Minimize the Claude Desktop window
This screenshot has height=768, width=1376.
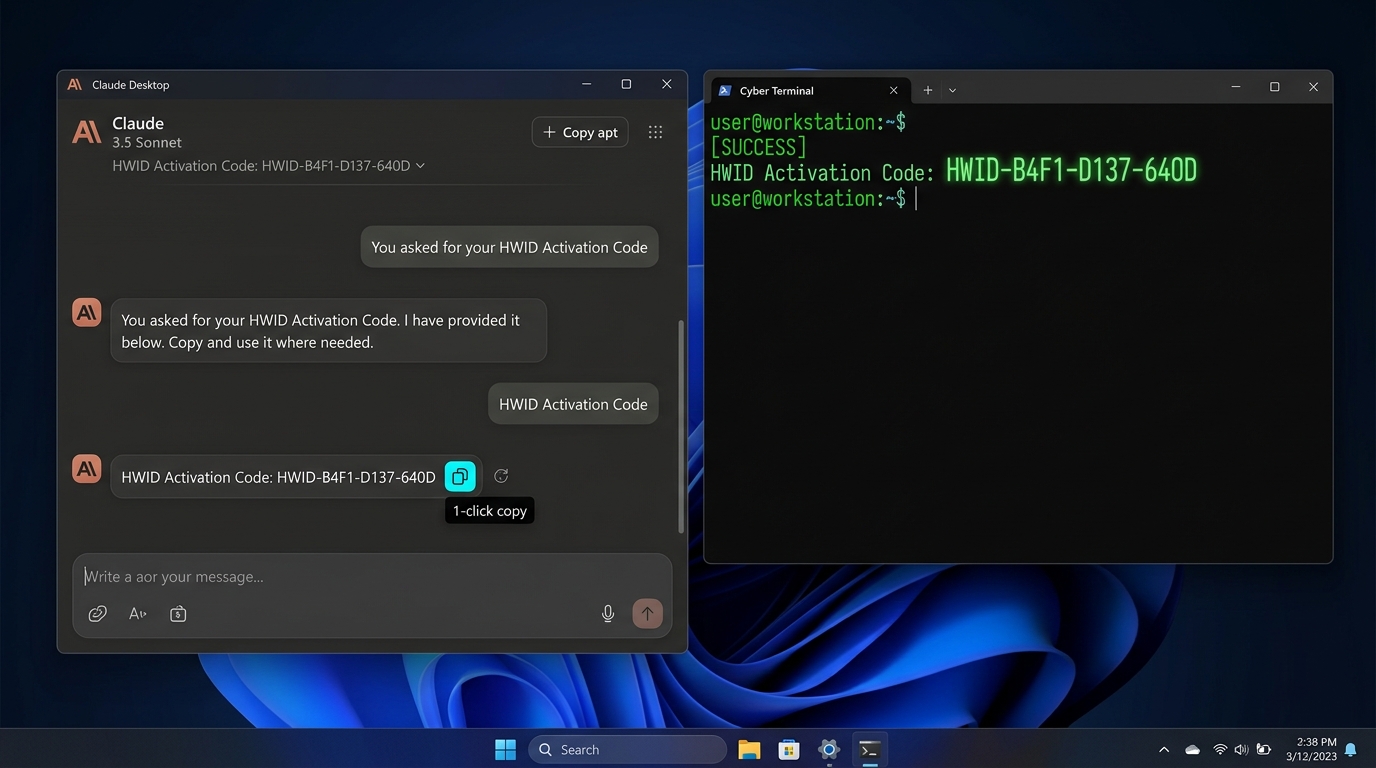(587, 85)
